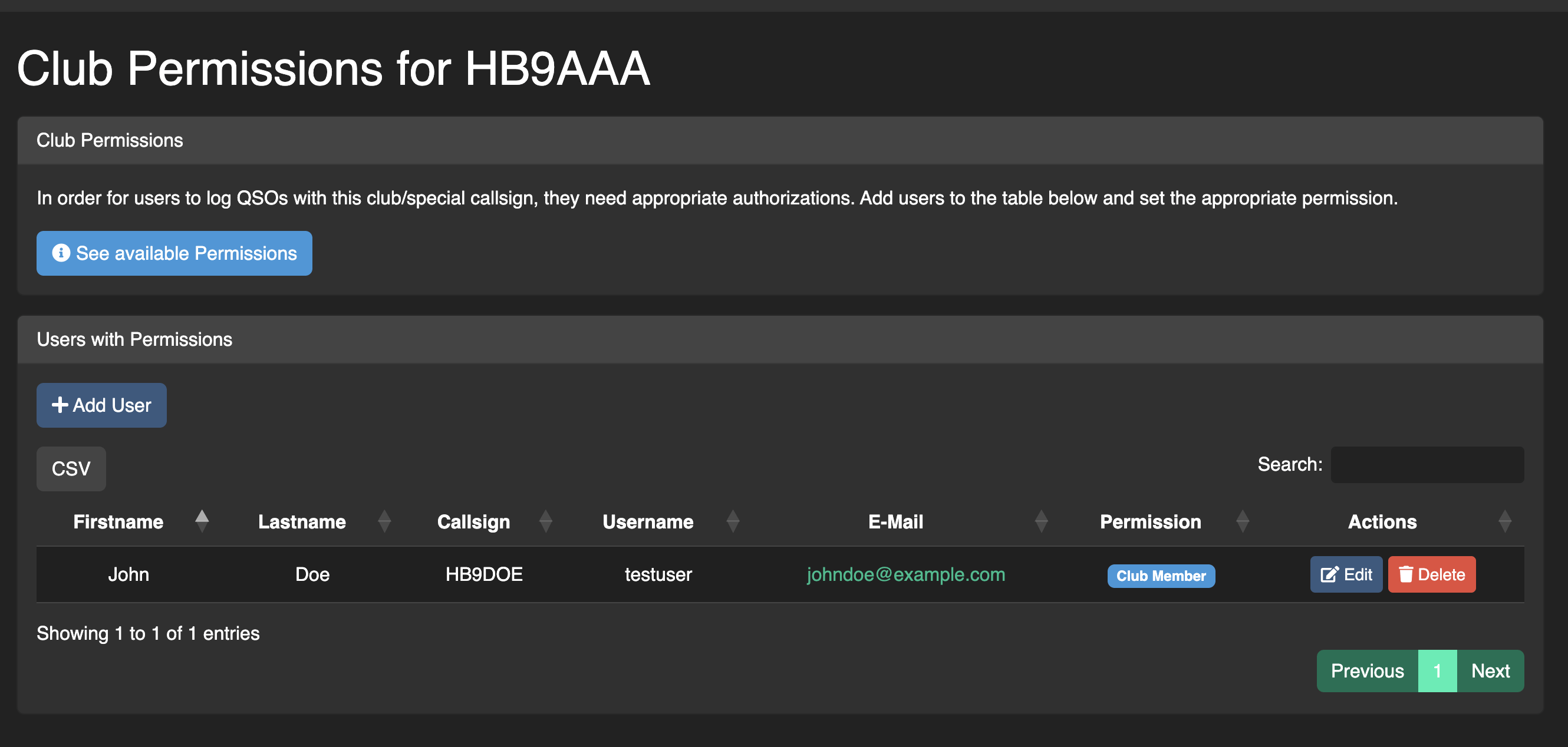Click the Firstname column header

[x=128, y=521]
